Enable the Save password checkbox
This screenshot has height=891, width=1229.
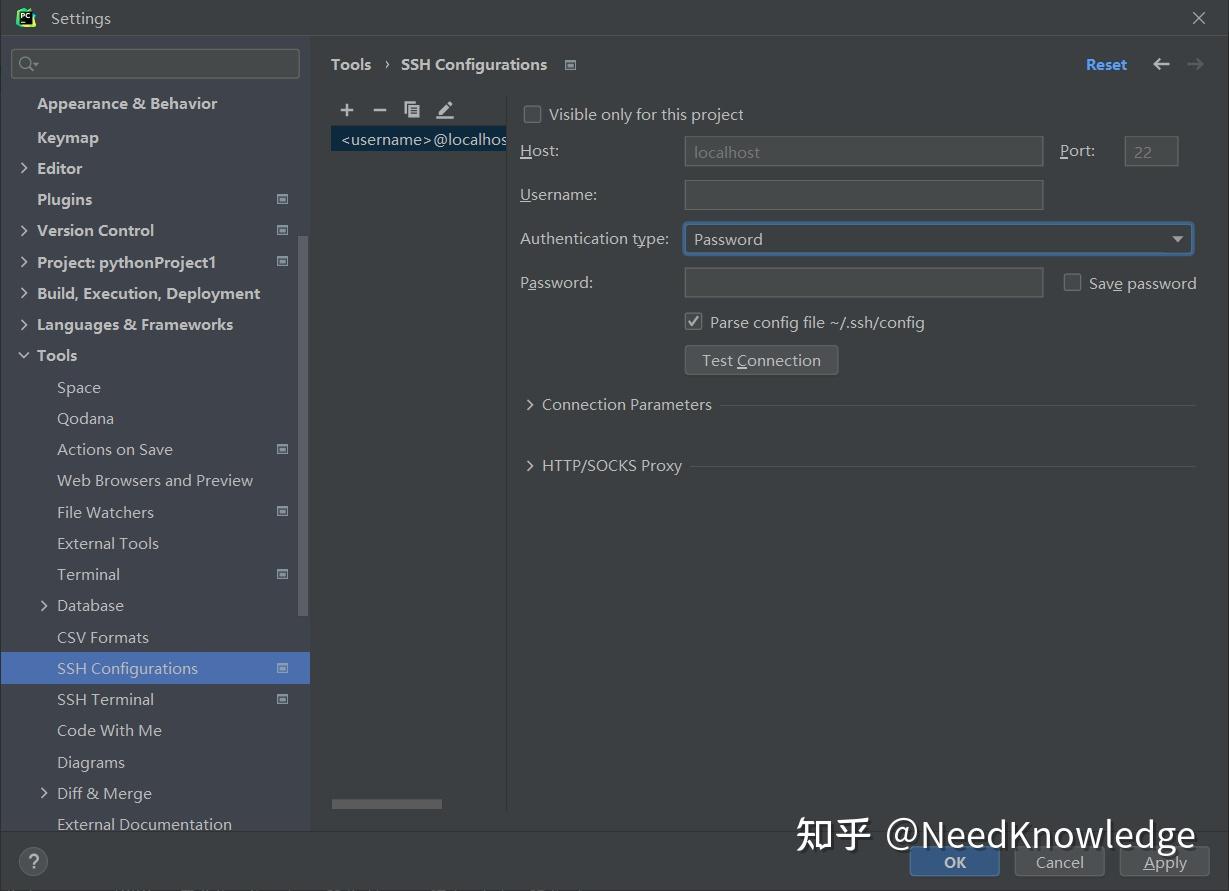(x=1072, y=283)
